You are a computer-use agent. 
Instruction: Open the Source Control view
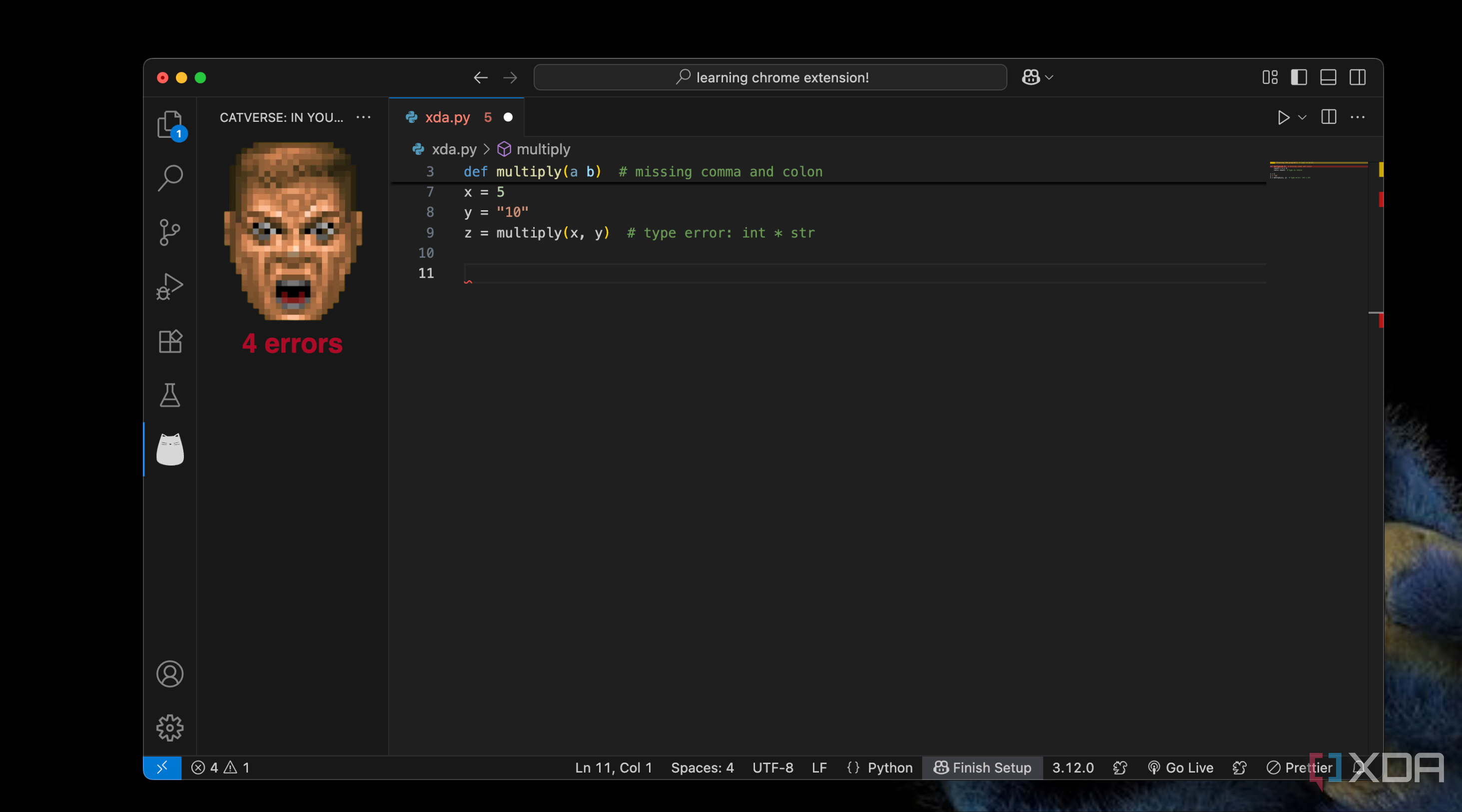tap(170, 233)
